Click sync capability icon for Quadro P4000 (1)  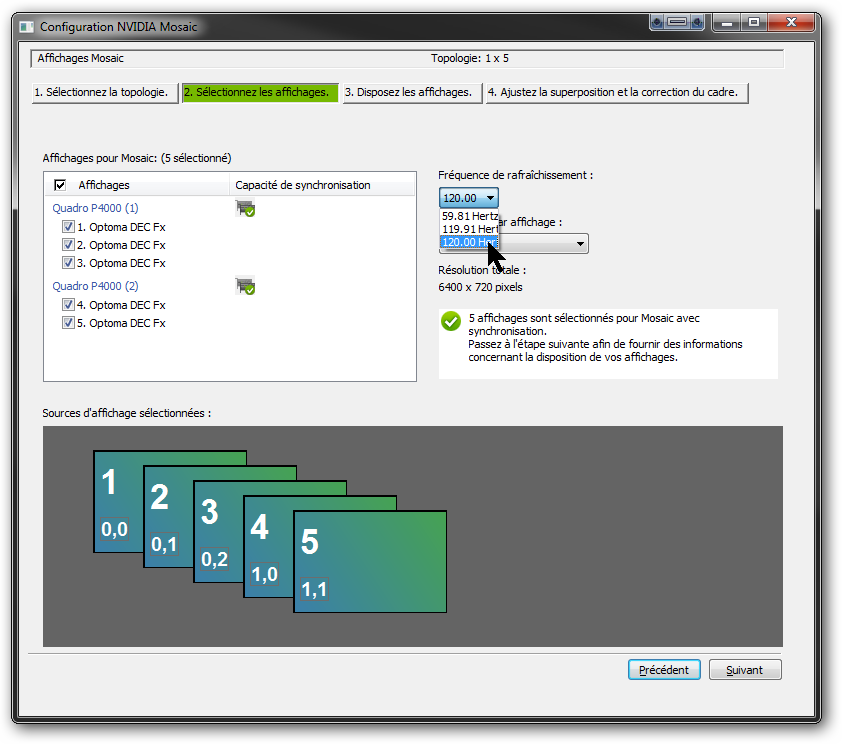(245, 208)
